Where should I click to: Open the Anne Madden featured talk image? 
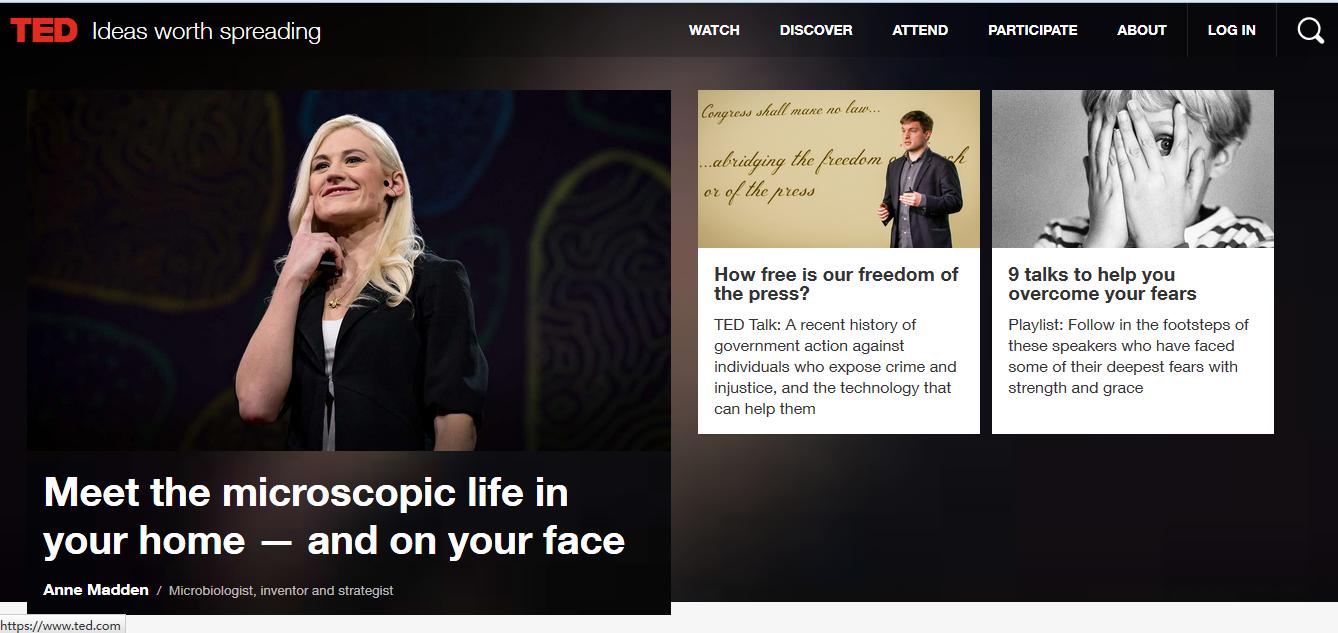click(349, 270)
